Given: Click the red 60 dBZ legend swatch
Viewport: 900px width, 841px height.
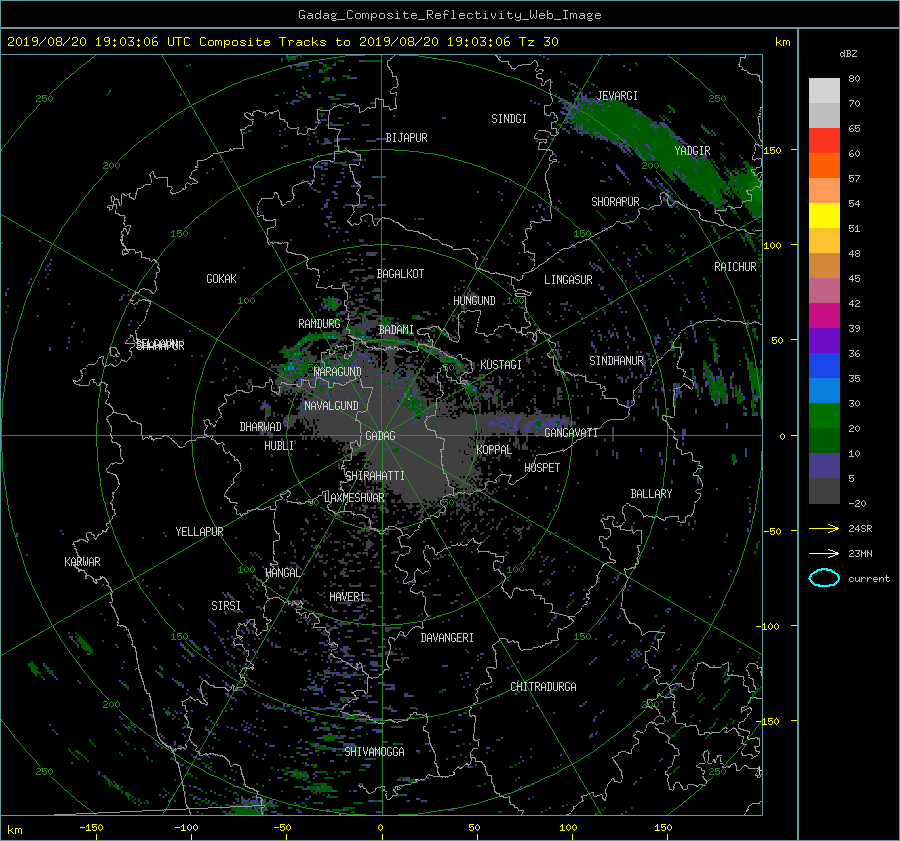Looking at the screenshot, I should [824, 140].
